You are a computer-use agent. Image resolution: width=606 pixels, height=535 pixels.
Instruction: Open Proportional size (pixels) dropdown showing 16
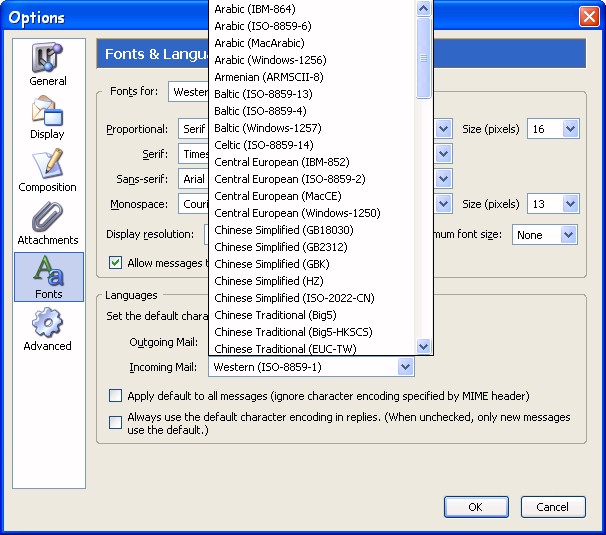(553, 129)
